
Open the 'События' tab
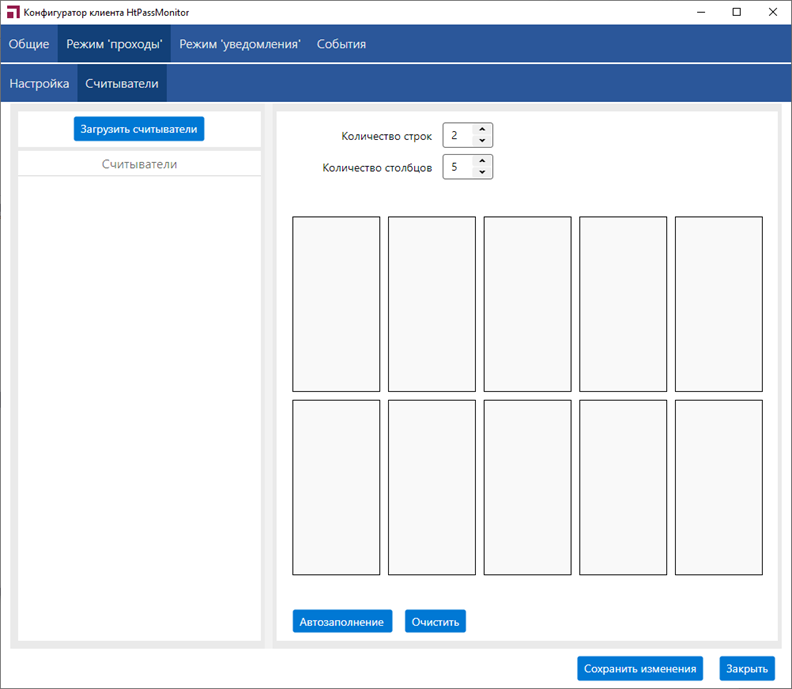pos(341,44)
